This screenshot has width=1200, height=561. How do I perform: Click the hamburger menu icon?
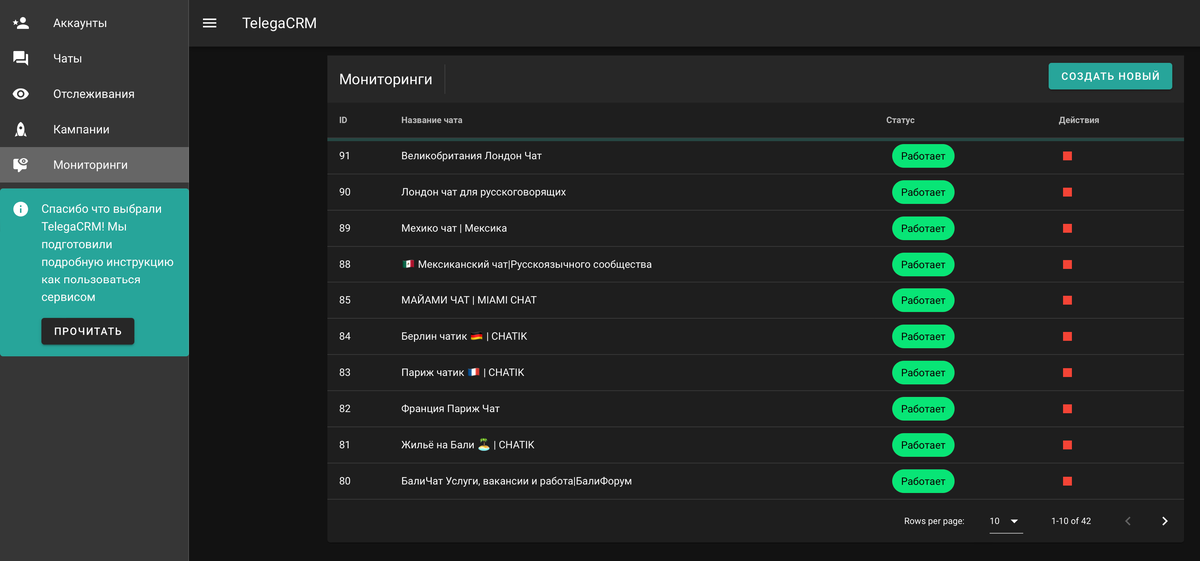(210, 23)
